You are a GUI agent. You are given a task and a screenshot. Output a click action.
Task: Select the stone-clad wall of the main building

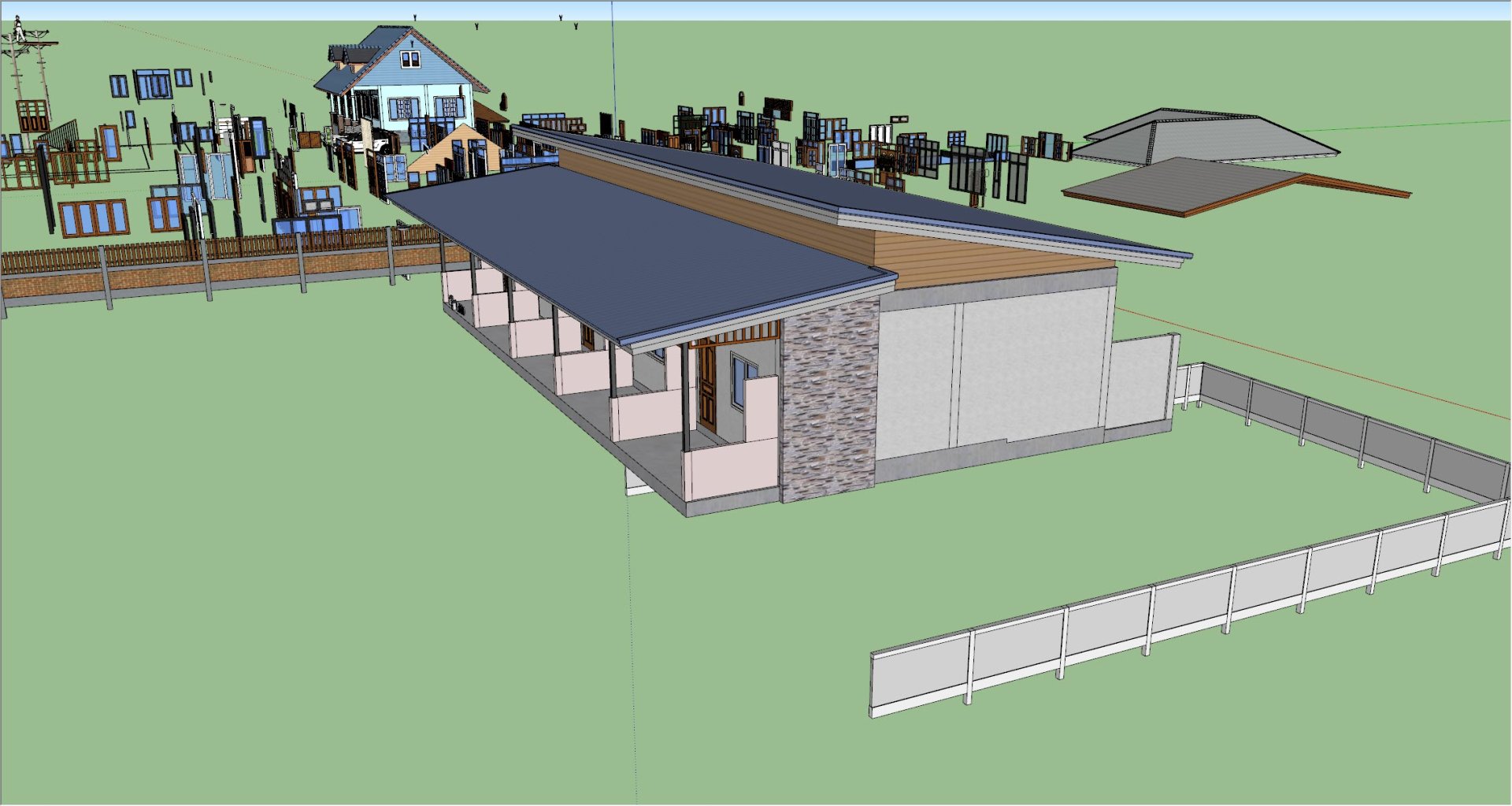coord(829,400)
